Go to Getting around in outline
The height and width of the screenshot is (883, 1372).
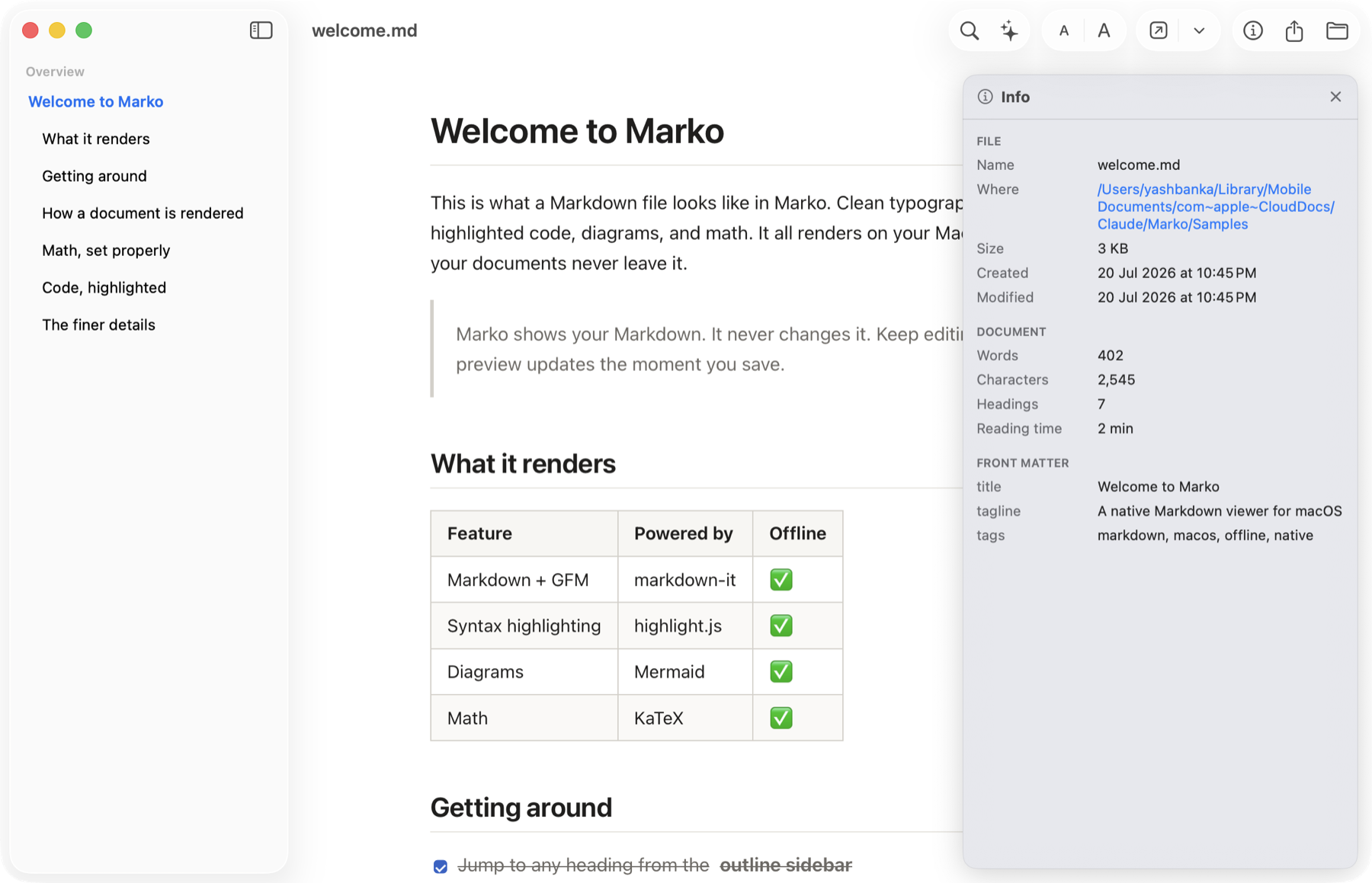(95, 176)
